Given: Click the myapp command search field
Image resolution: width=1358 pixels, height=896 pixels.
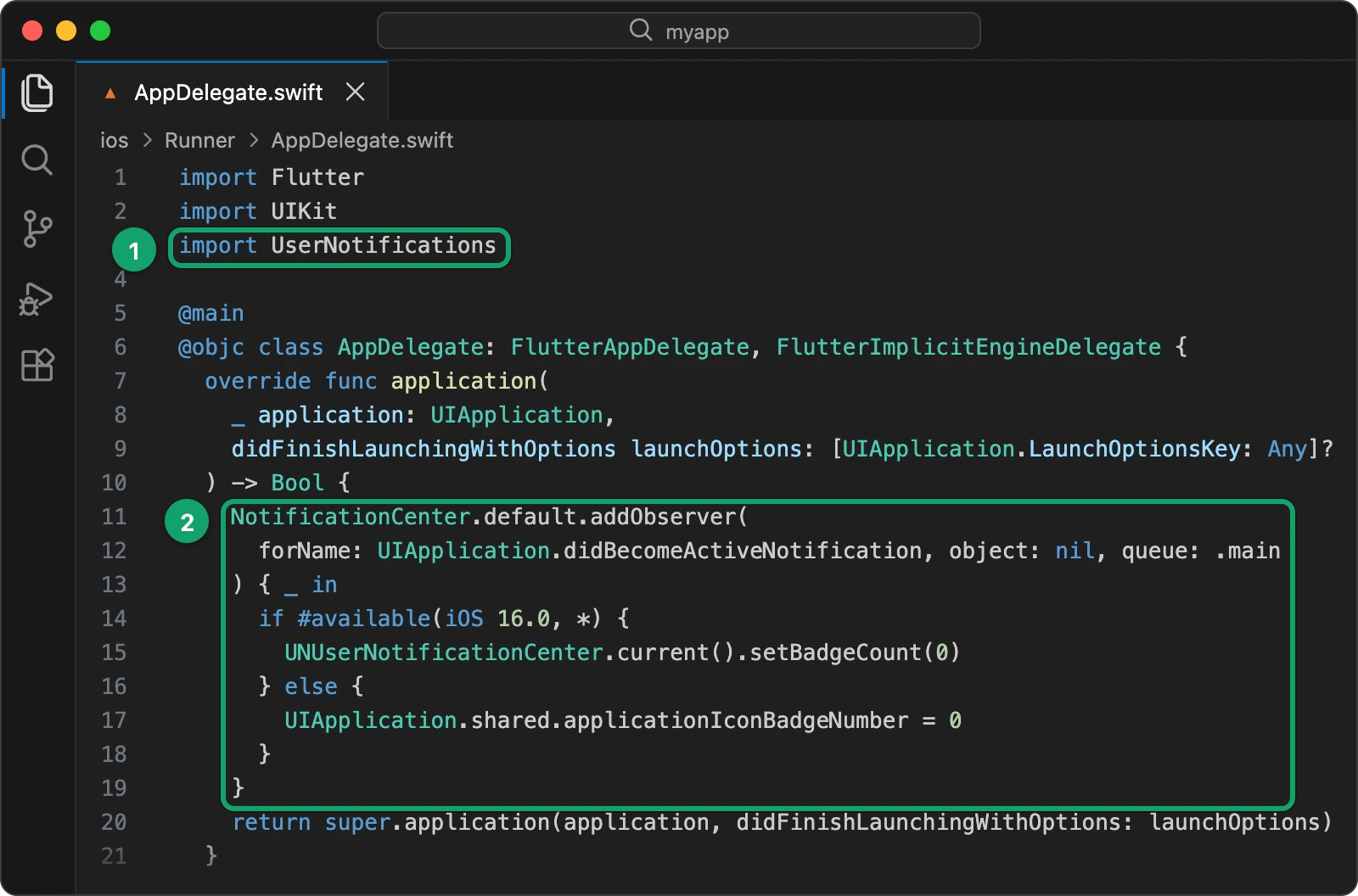Looking at the screenshot, I should tap(679, 31).
